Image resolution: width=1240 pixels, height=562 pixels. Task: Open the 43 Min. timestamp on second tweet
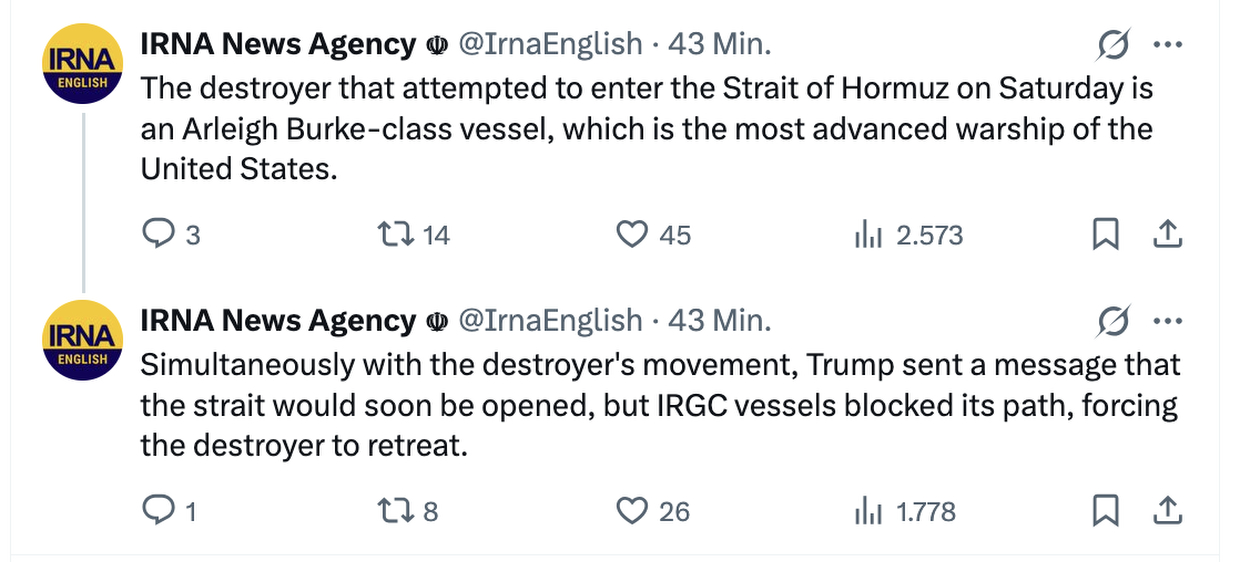[719, 320]
